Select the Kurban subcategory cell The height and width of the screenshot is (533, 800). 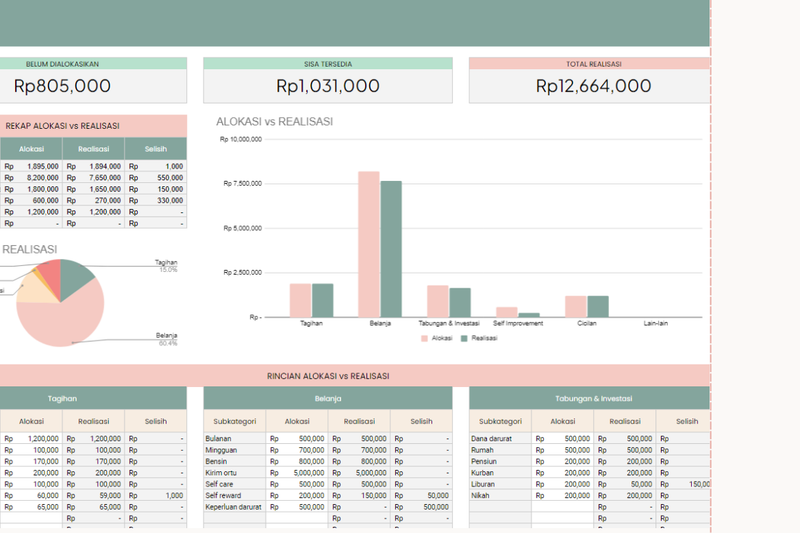point(501,473)
